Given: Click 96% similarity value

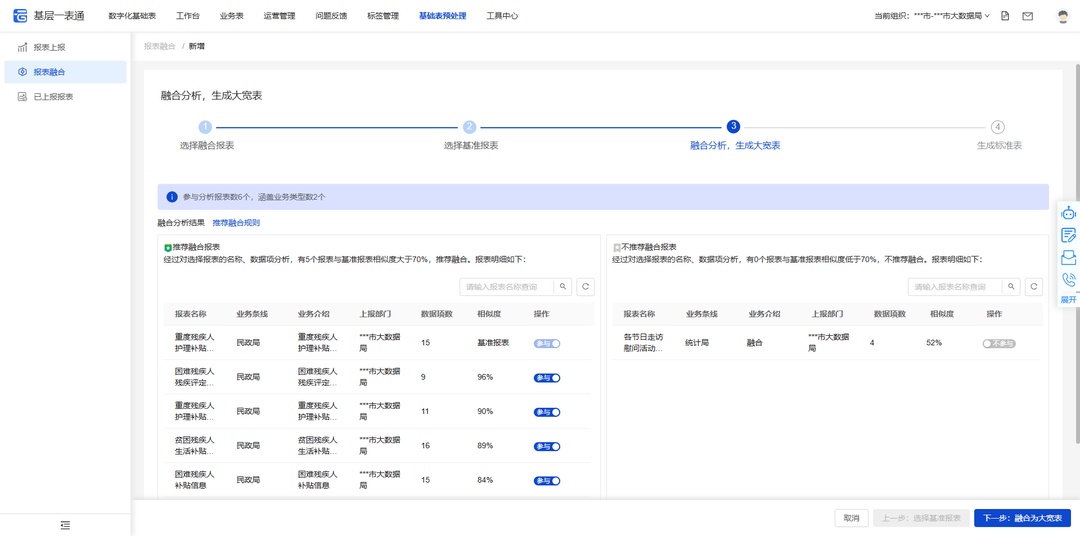Looking at the screenshot, I should (x=485, y=378).
